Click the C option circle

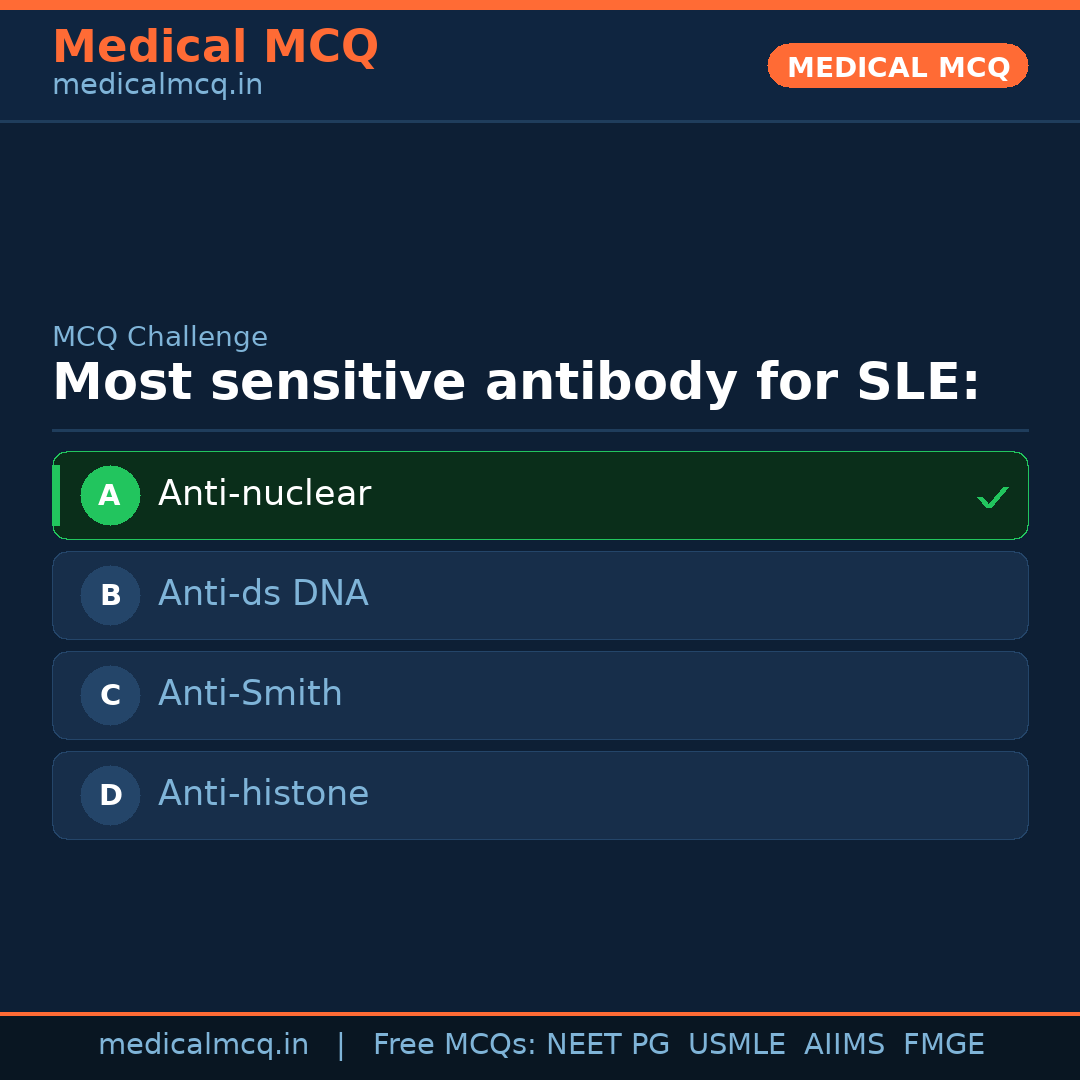[x=110, y=695]
